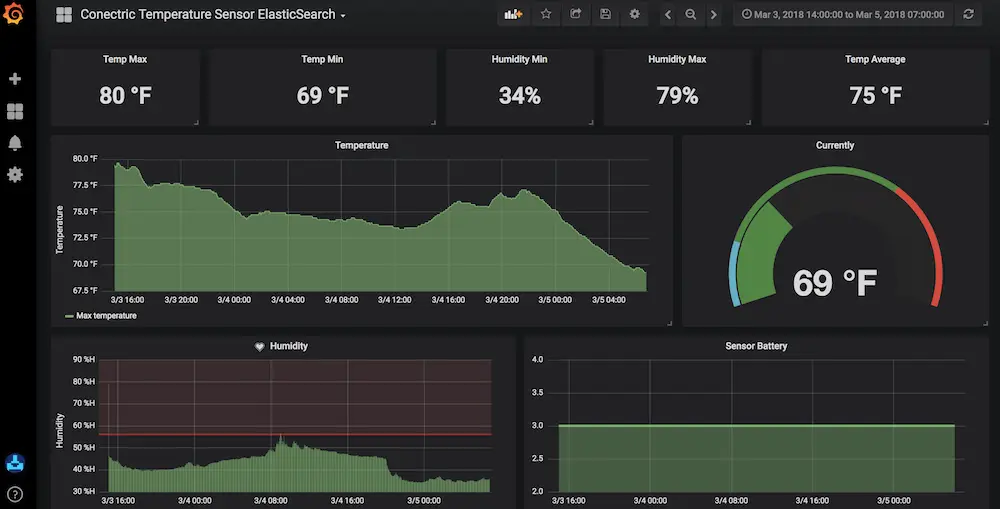Image resolution: width=1000 pixels, height=509 pixels.
Task: Open the Temp Max panel title menu
Action: [125, 59]
